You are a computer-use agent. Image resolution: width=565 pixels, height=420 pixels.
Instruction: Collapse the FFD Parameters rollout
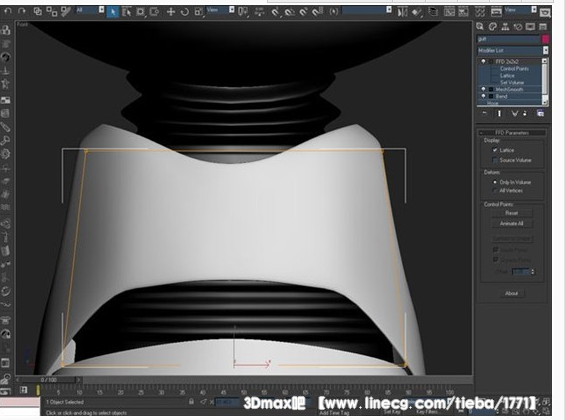click(512, 133)
